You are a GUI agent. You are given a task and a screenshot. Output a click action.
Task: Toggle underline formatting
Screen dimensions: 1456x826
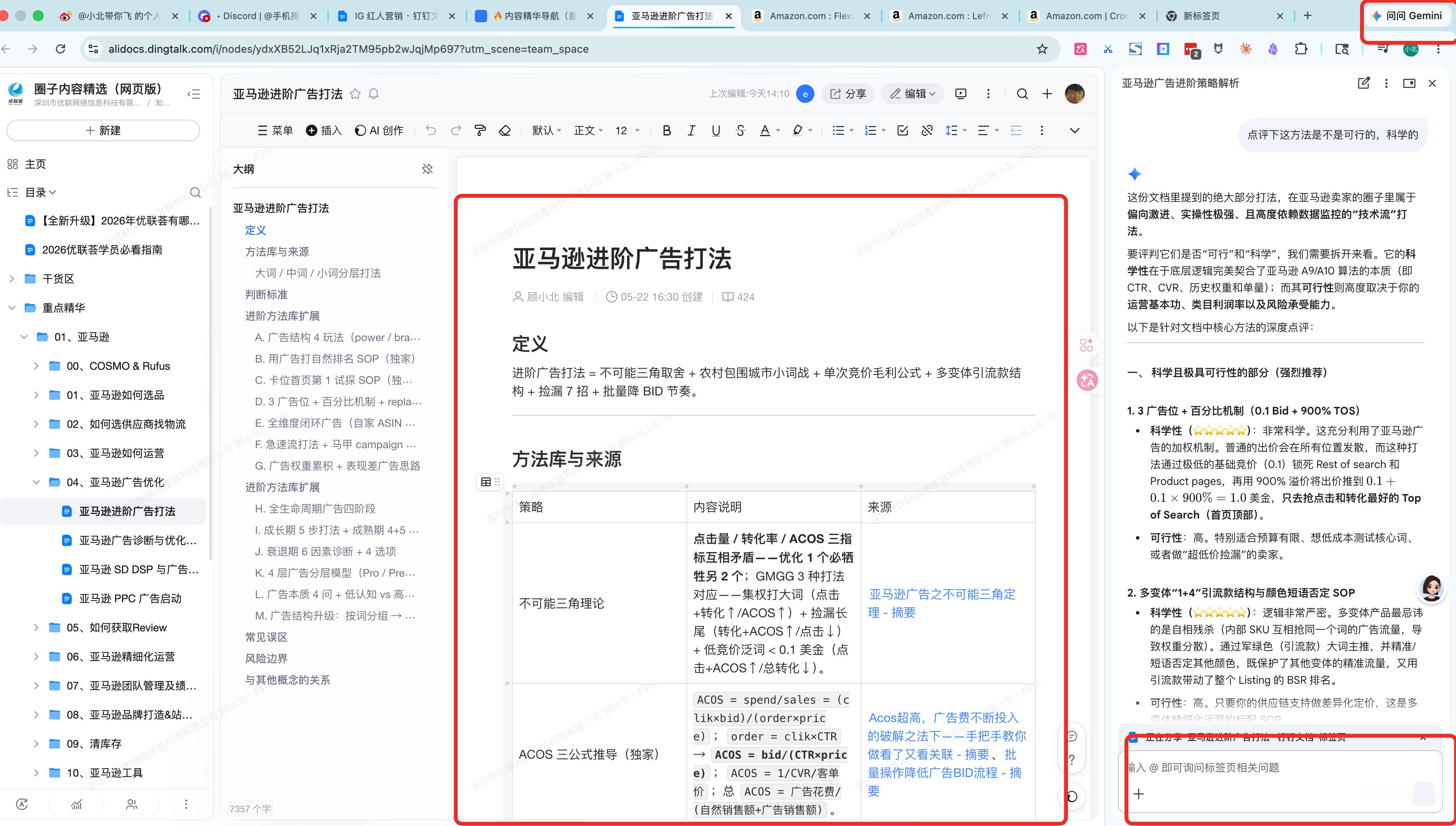point(716,130)
